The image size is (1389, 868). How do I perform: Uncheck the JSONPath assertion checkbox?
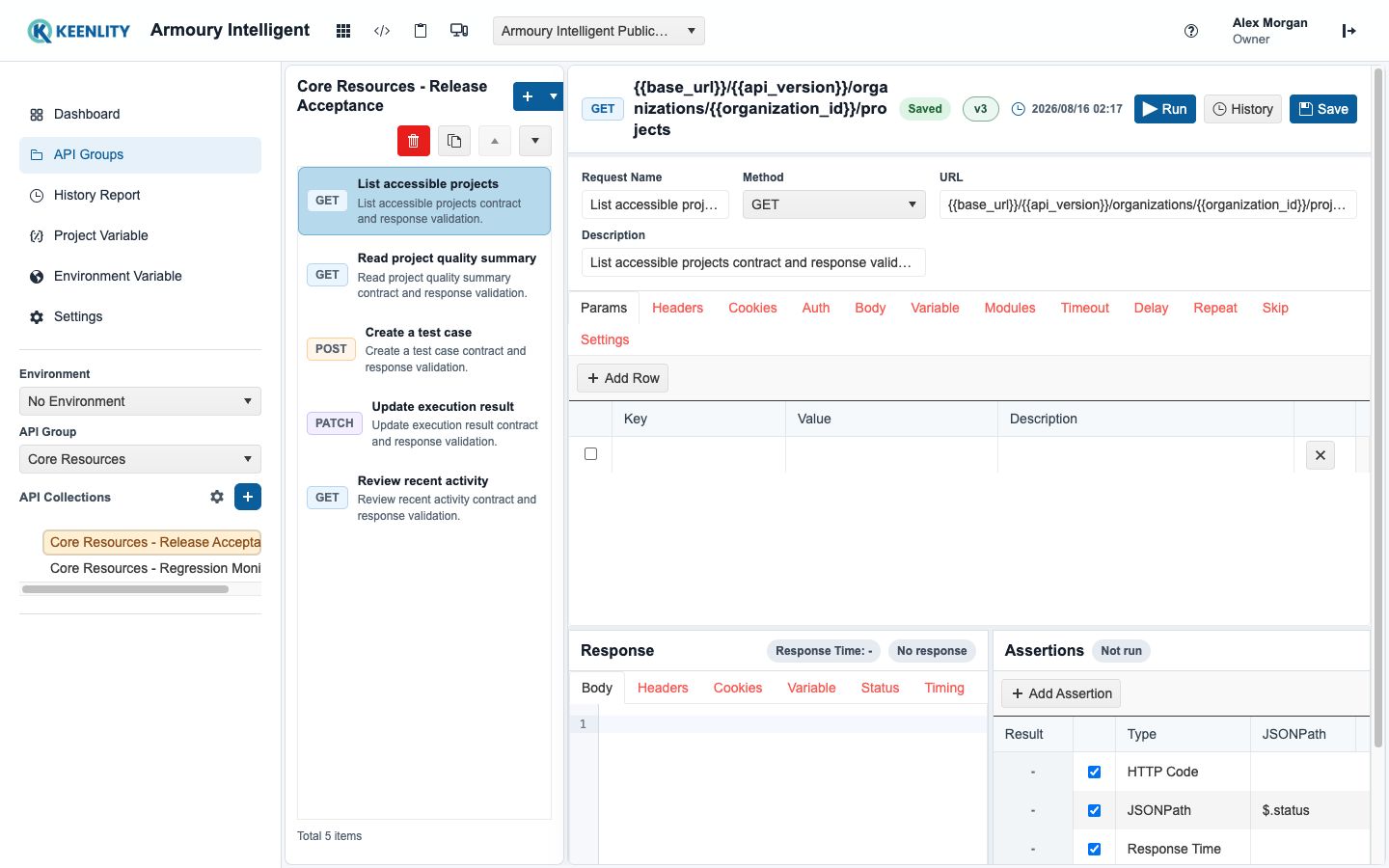tap(1094, 810)
